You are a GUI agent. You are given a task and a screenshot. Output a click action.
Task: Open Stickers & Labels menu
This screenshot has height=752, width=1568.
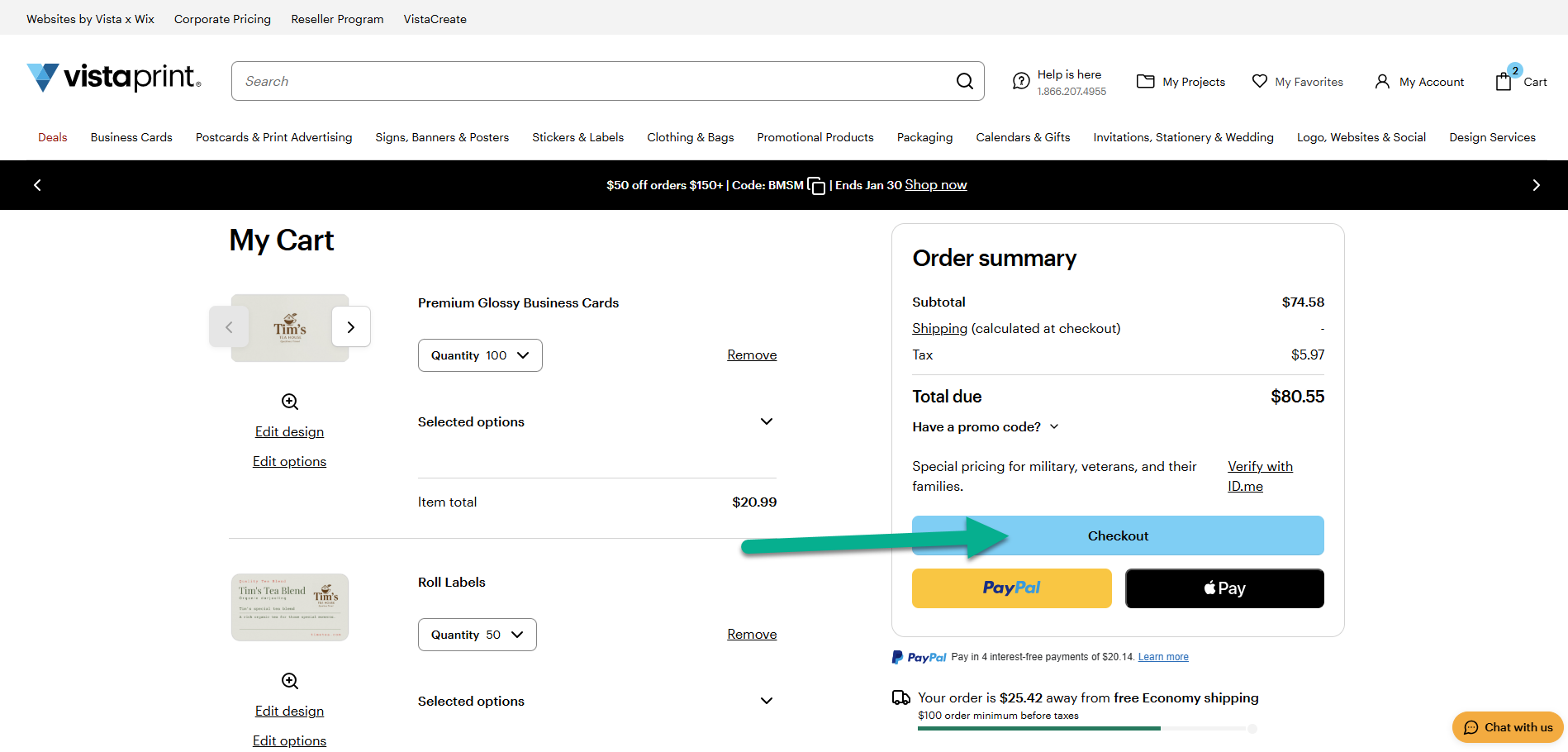point(578,137)
